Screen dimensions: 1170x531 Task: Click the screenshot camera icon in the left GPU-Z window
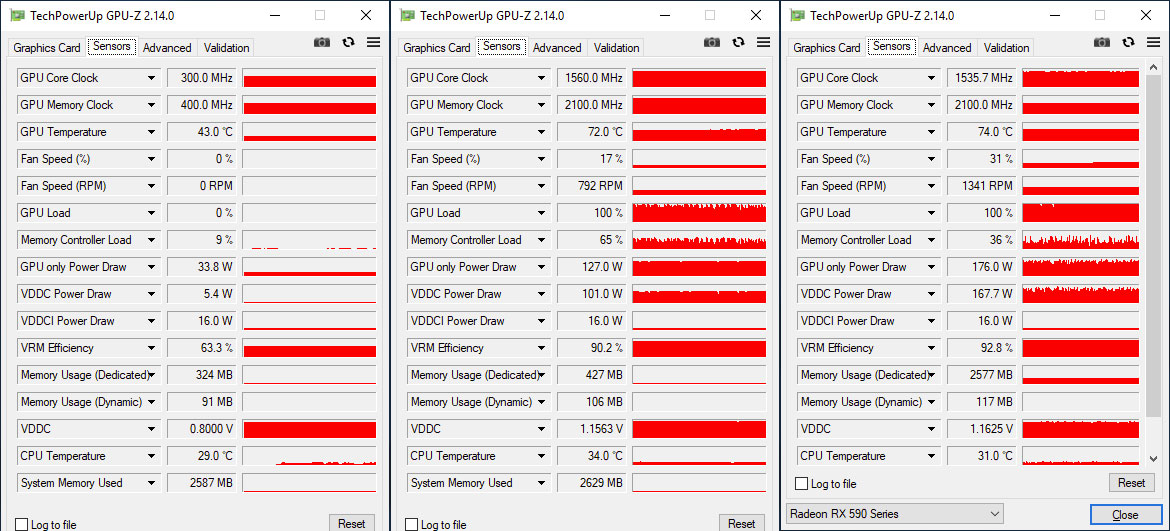click(x=322, y=42)
